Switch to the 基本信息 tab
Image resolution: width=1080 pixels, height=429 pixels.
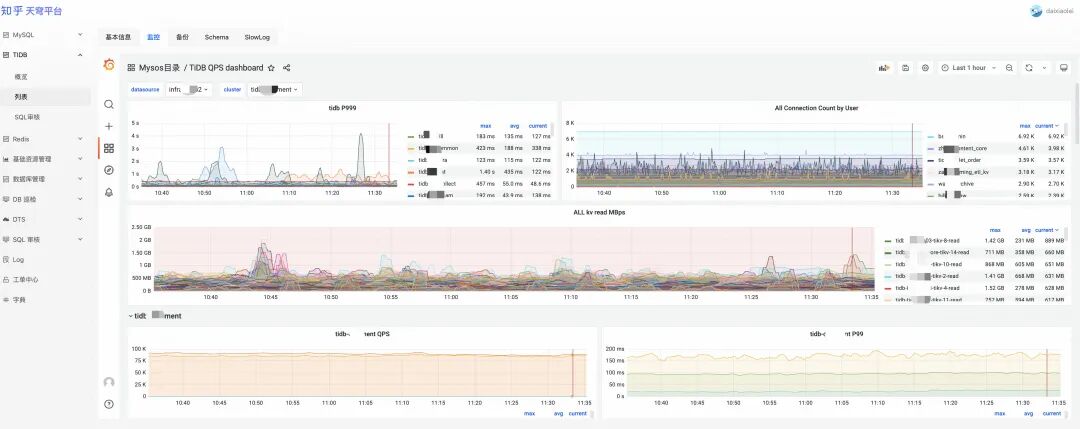[x=118, y=37]
